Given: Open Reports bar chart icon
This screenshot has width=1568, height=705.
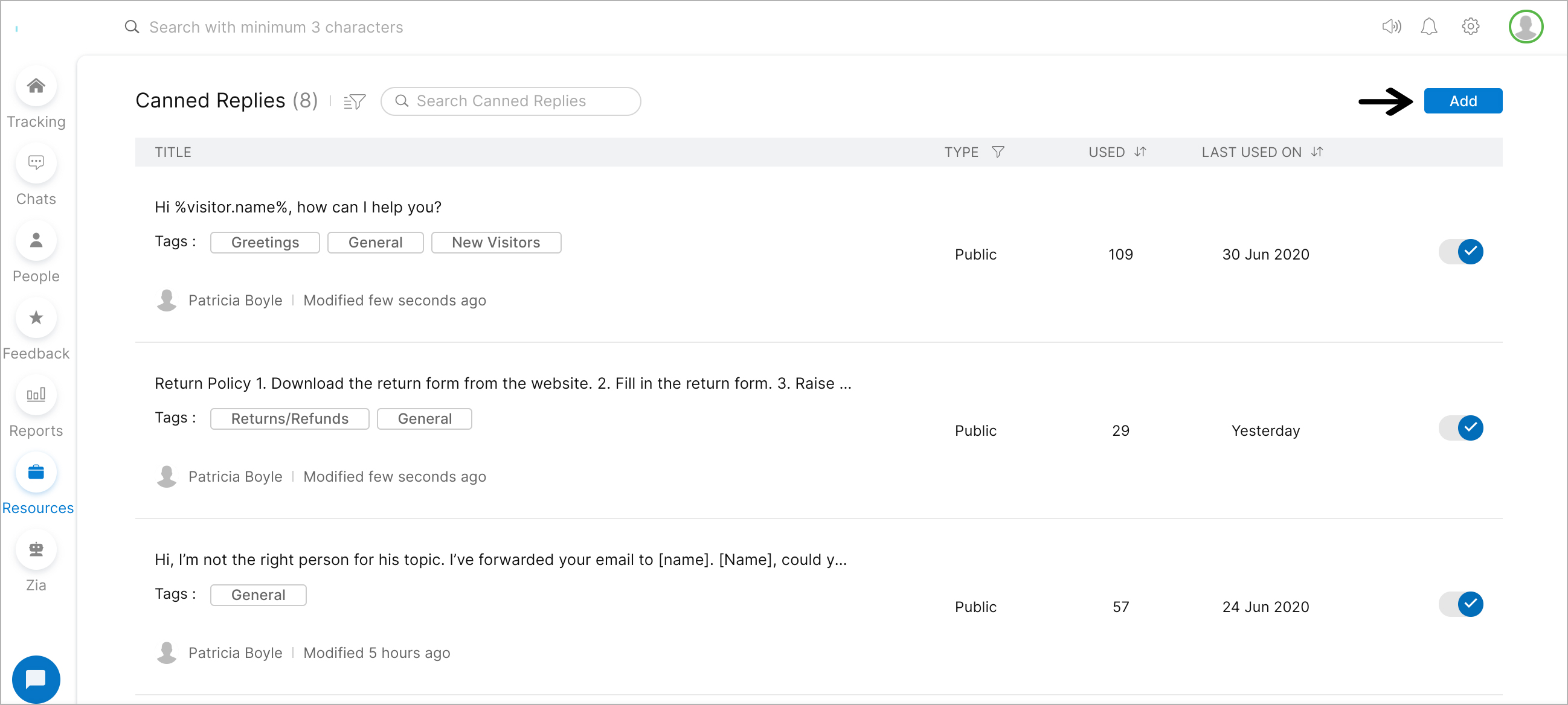Looking at the screenshot, I should (x=36, y=395).
